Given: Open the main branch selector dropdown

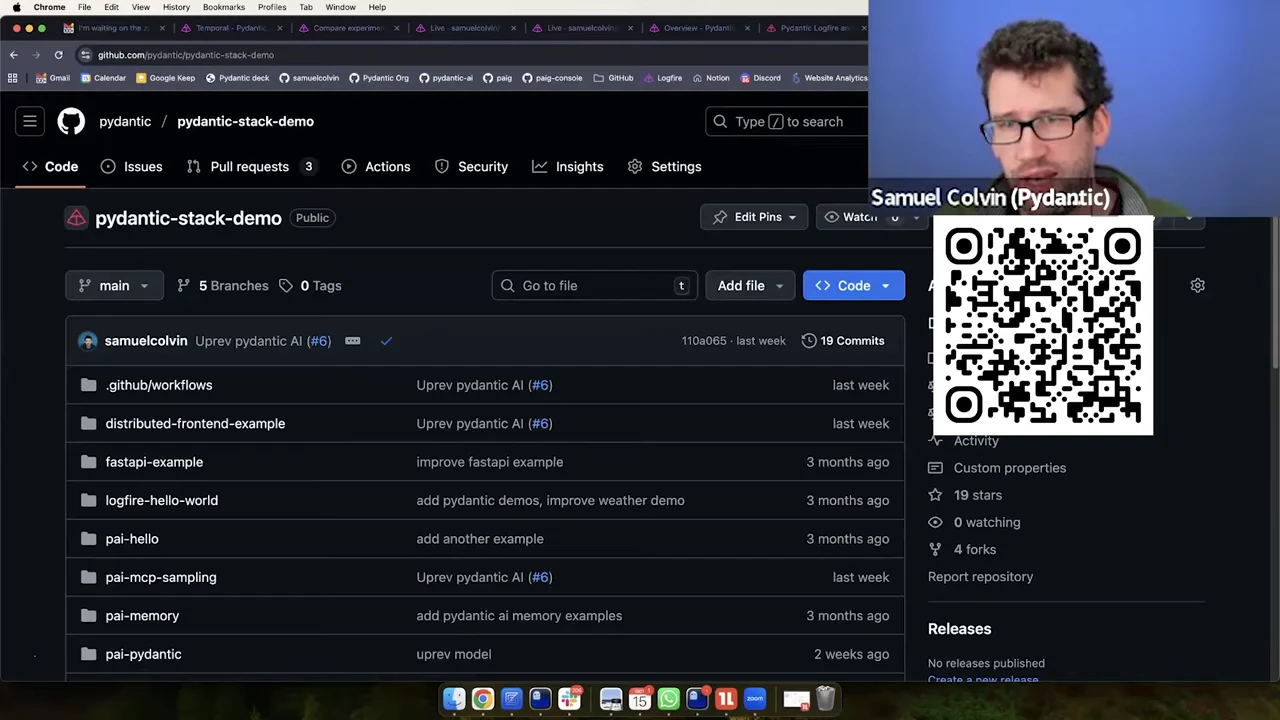Looking at the screenshot, I should [114, 286].
